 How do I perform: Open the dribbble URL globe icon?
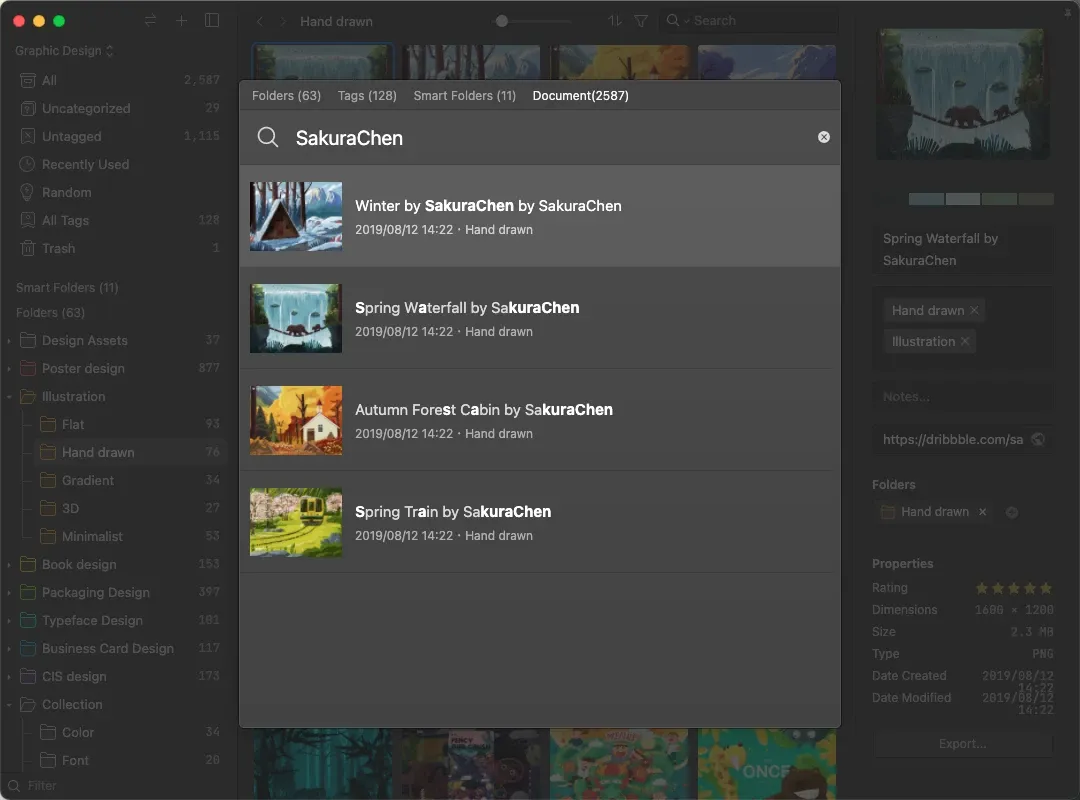[1038, 440]
